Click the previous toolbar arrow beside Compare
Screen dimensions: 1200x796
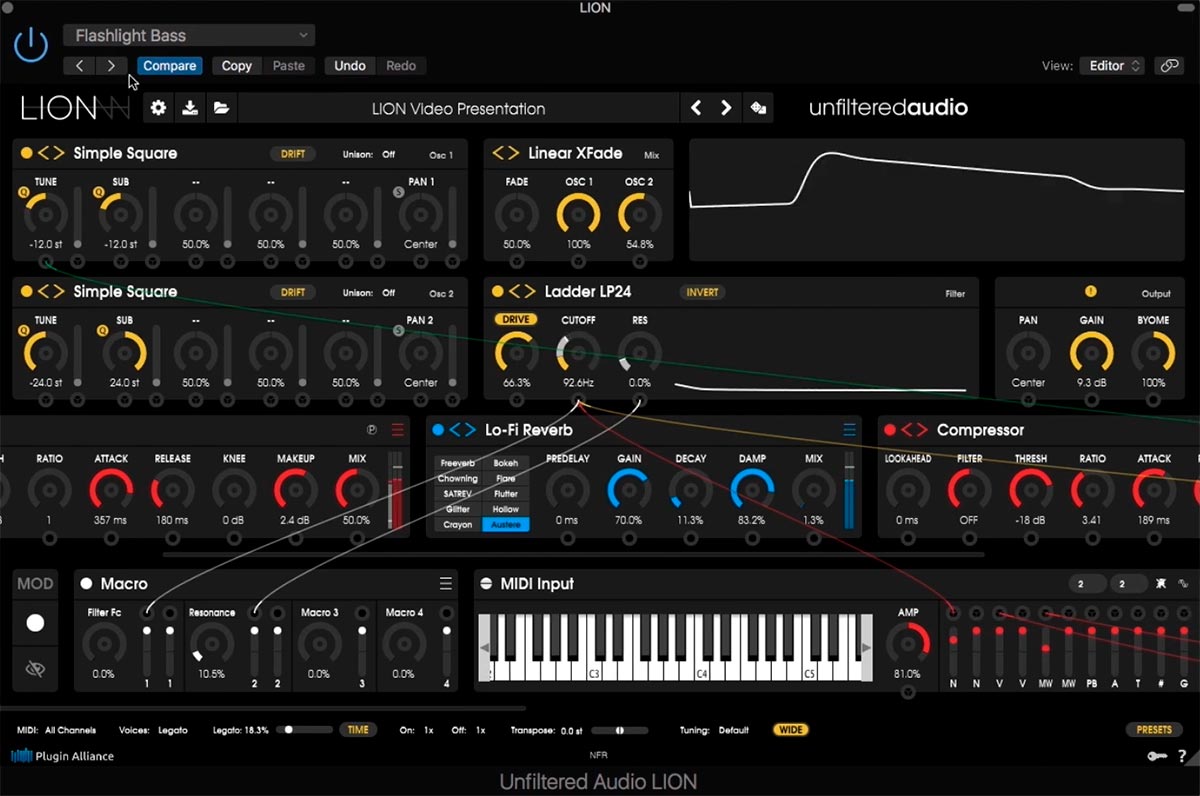[x=80, y=66]
